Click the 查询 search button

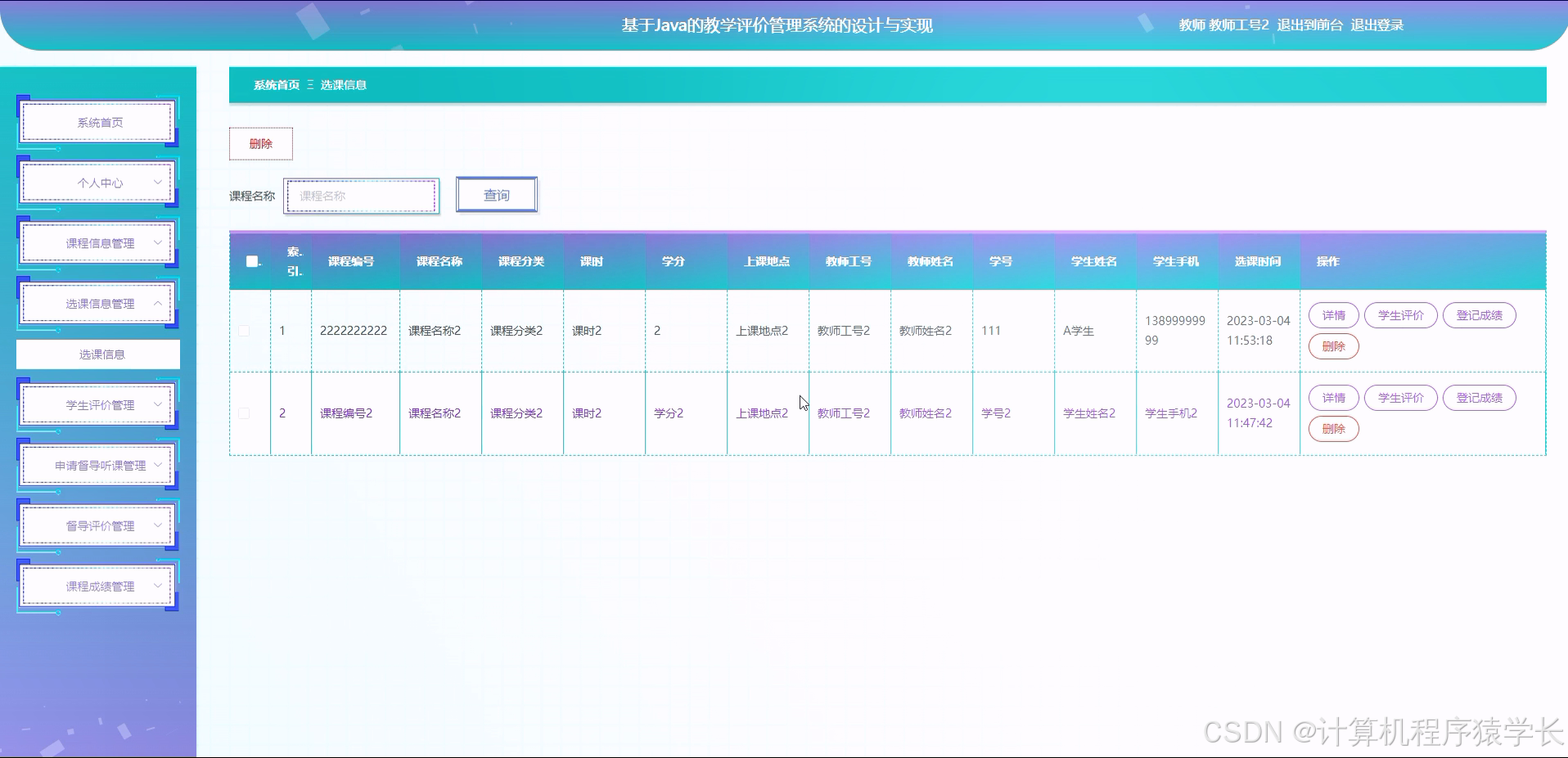coord(497,195)
